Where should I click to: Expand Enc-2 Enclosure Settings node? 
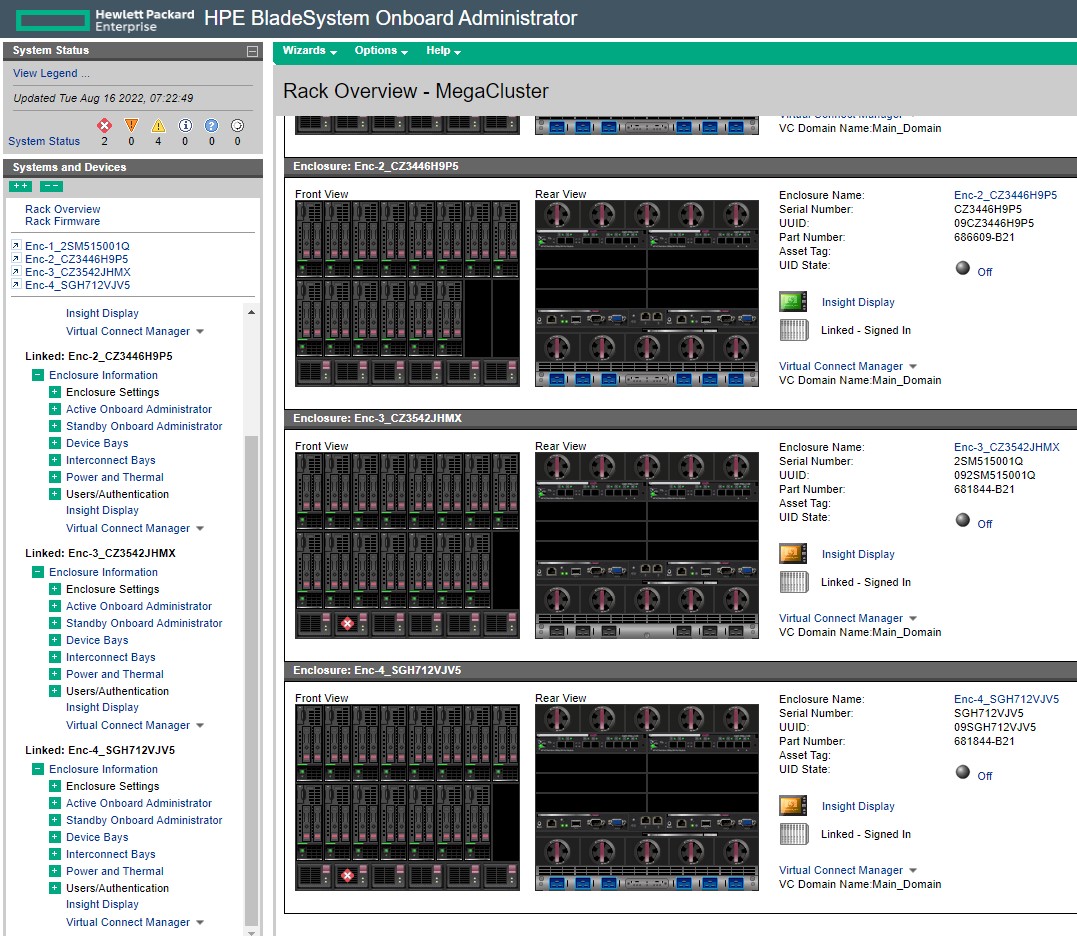point(55,392)
